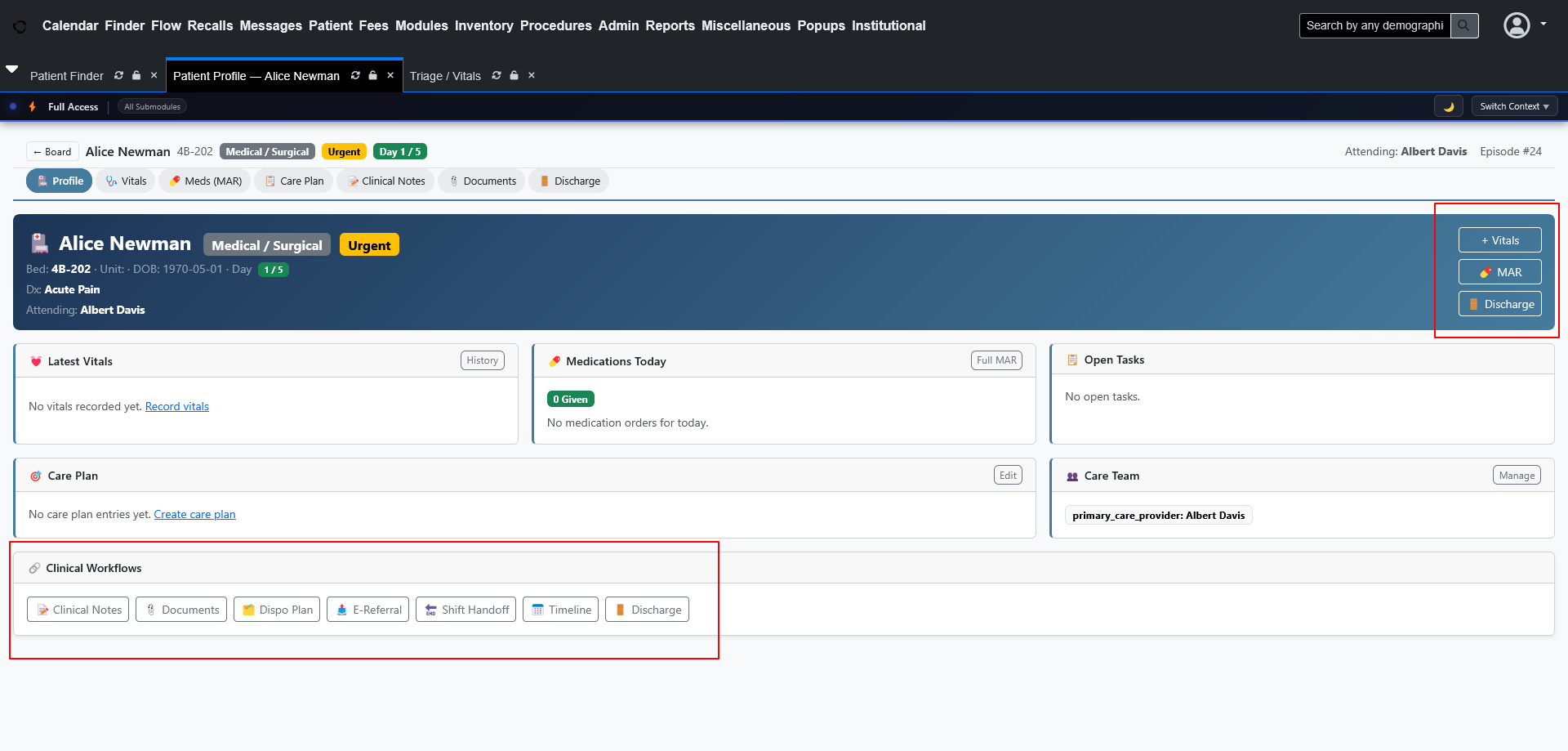Image resolution: width=1568 pixels, height=751 pixels.
Task: Open the Shift Handoff workflow
Action: point(465,610)
